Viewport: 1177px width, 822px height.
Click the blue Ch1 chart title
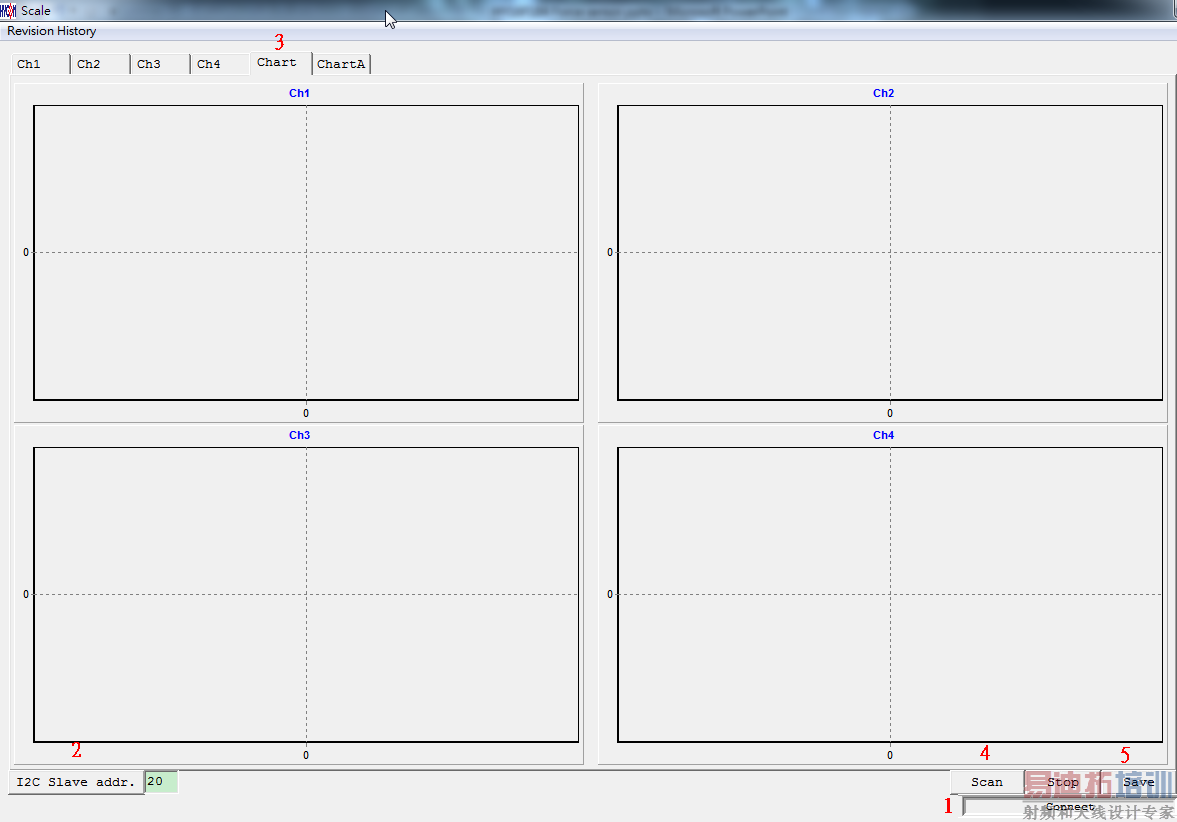300,93
